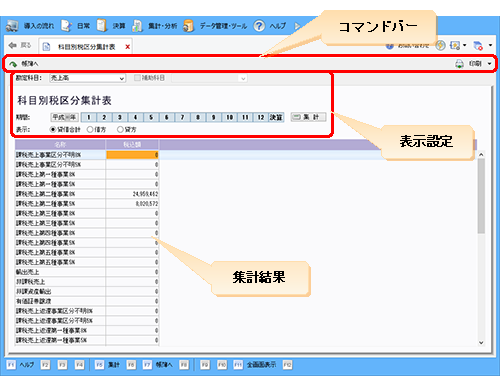Enable the 補助科目 checkbox
This screenshot has height=376, width=500.
click(137, 78)
